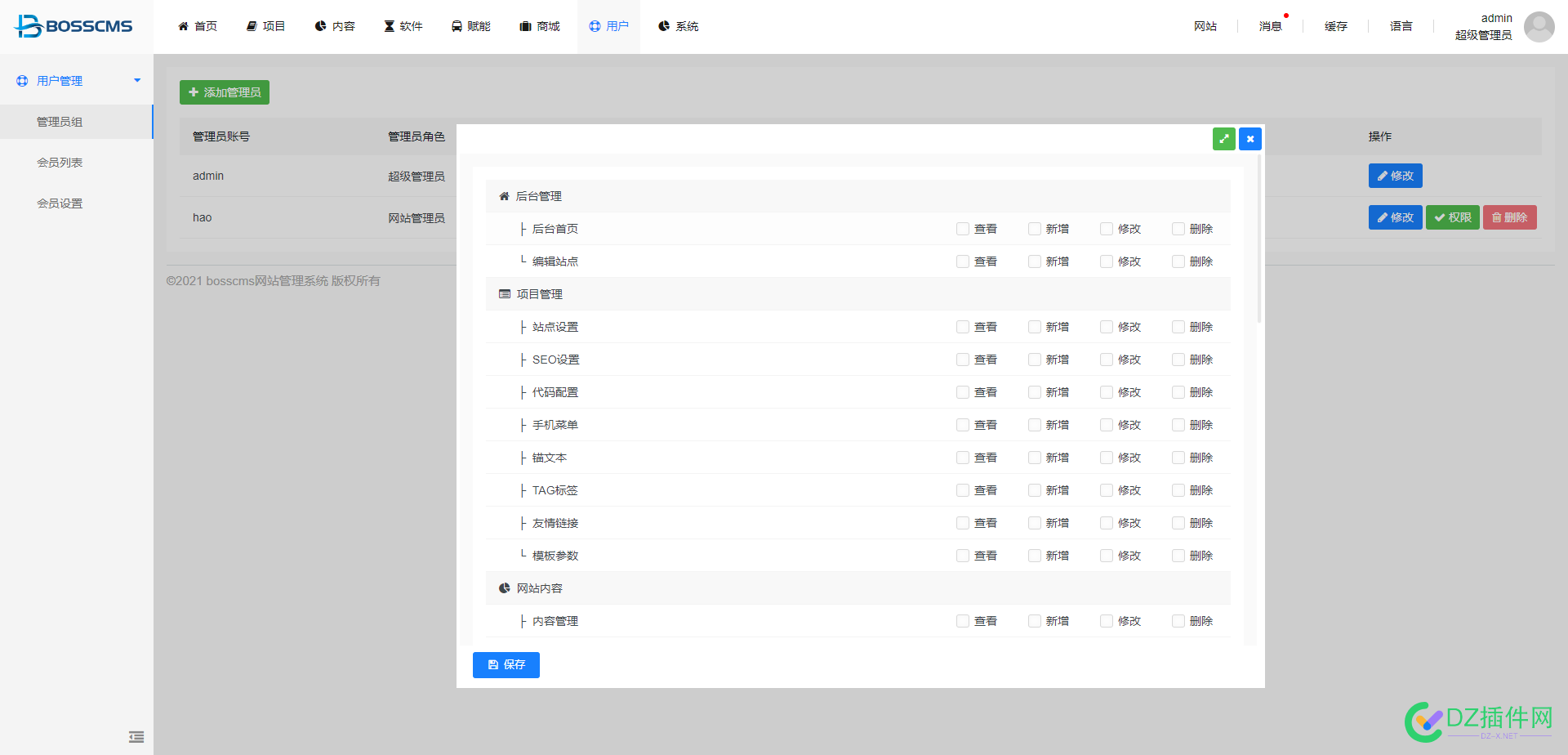The image size is (1568, 755).
Task: Check 查看 for 锚文本
Action: pos(963,458)
